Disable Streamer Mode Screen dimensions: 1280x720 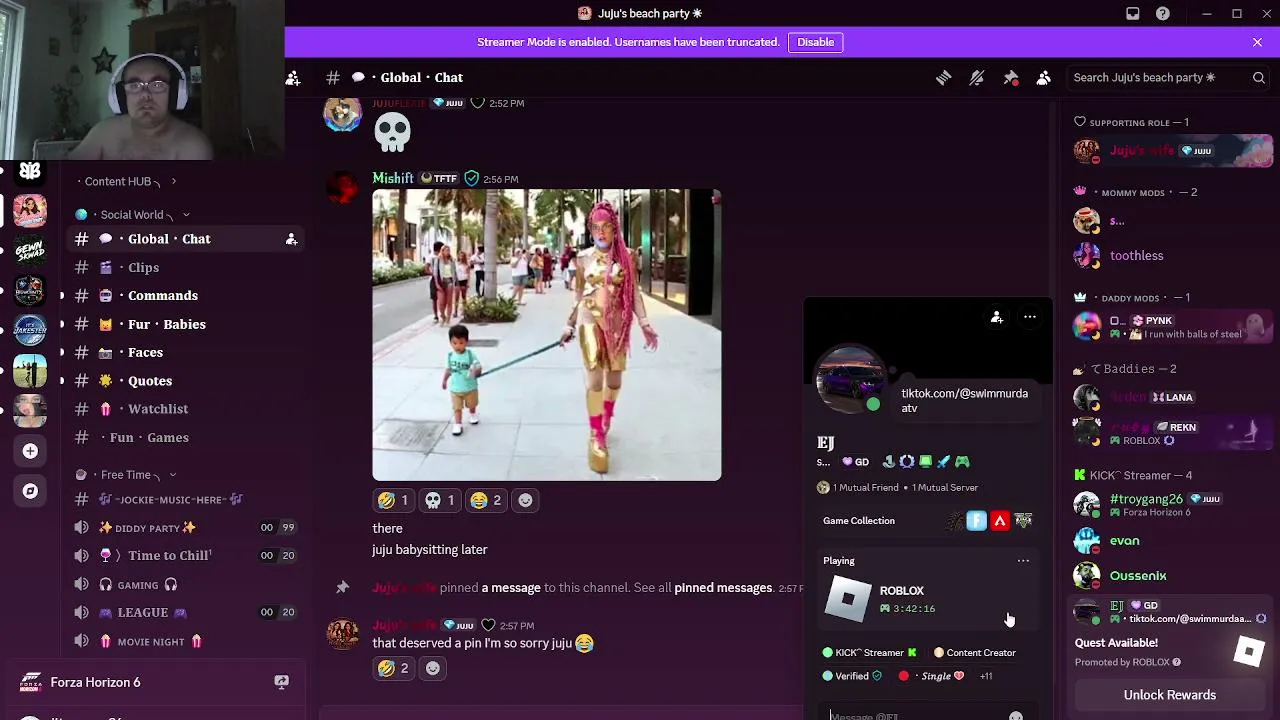click(816, 42)
